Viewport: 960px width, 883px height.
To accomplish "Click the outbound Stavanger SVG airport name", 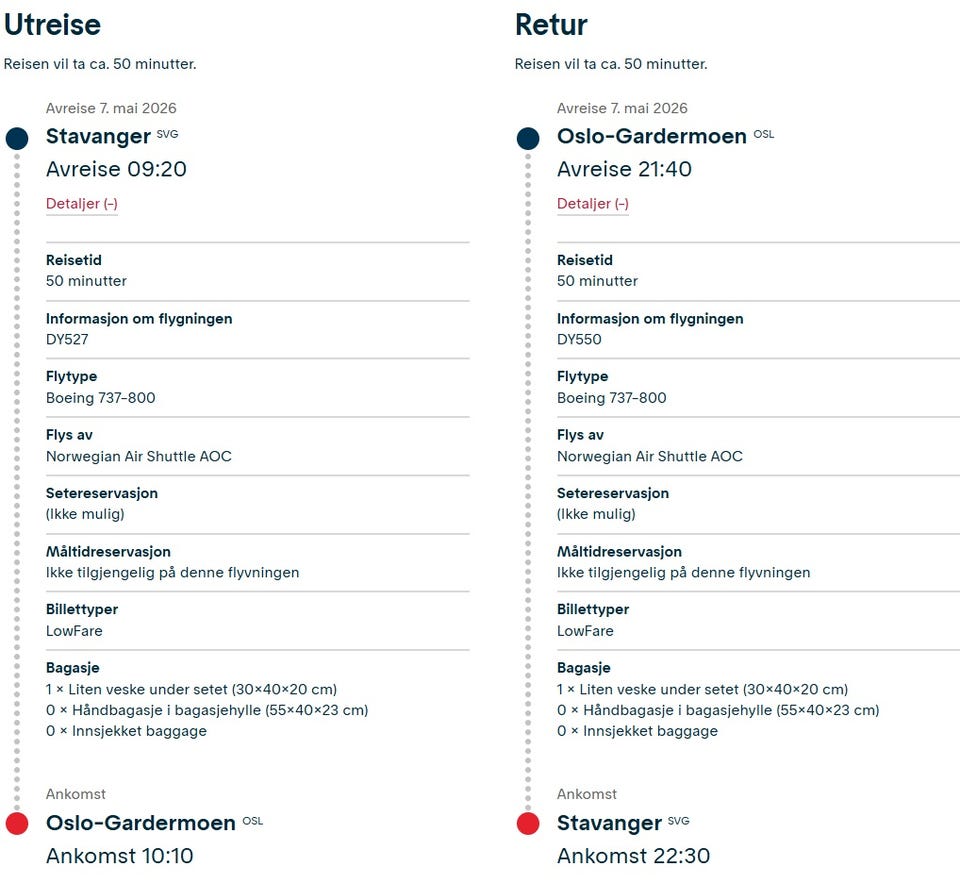I will pyautogui.click(x=112, y=136).
